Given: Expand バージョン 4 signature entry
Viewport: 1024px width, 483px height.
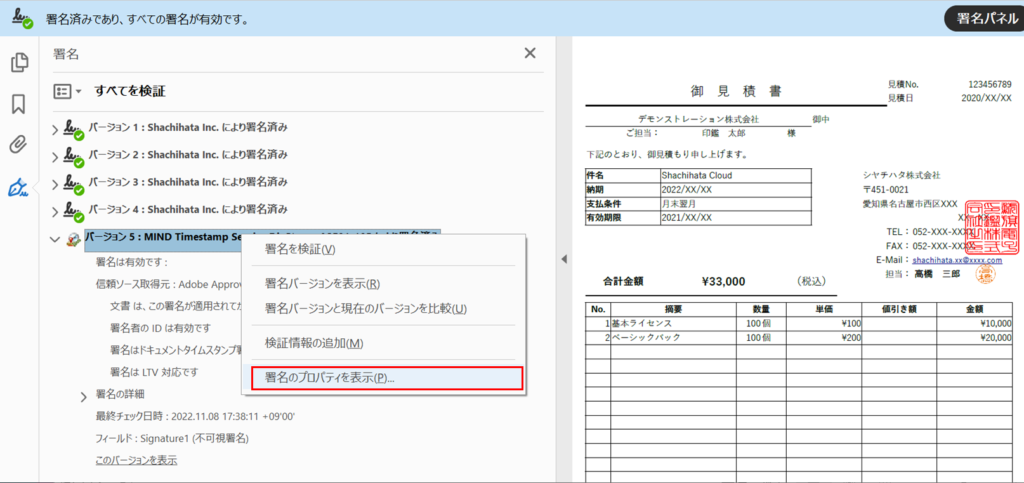Looking at the screenshot, I should tap(55, 211).
